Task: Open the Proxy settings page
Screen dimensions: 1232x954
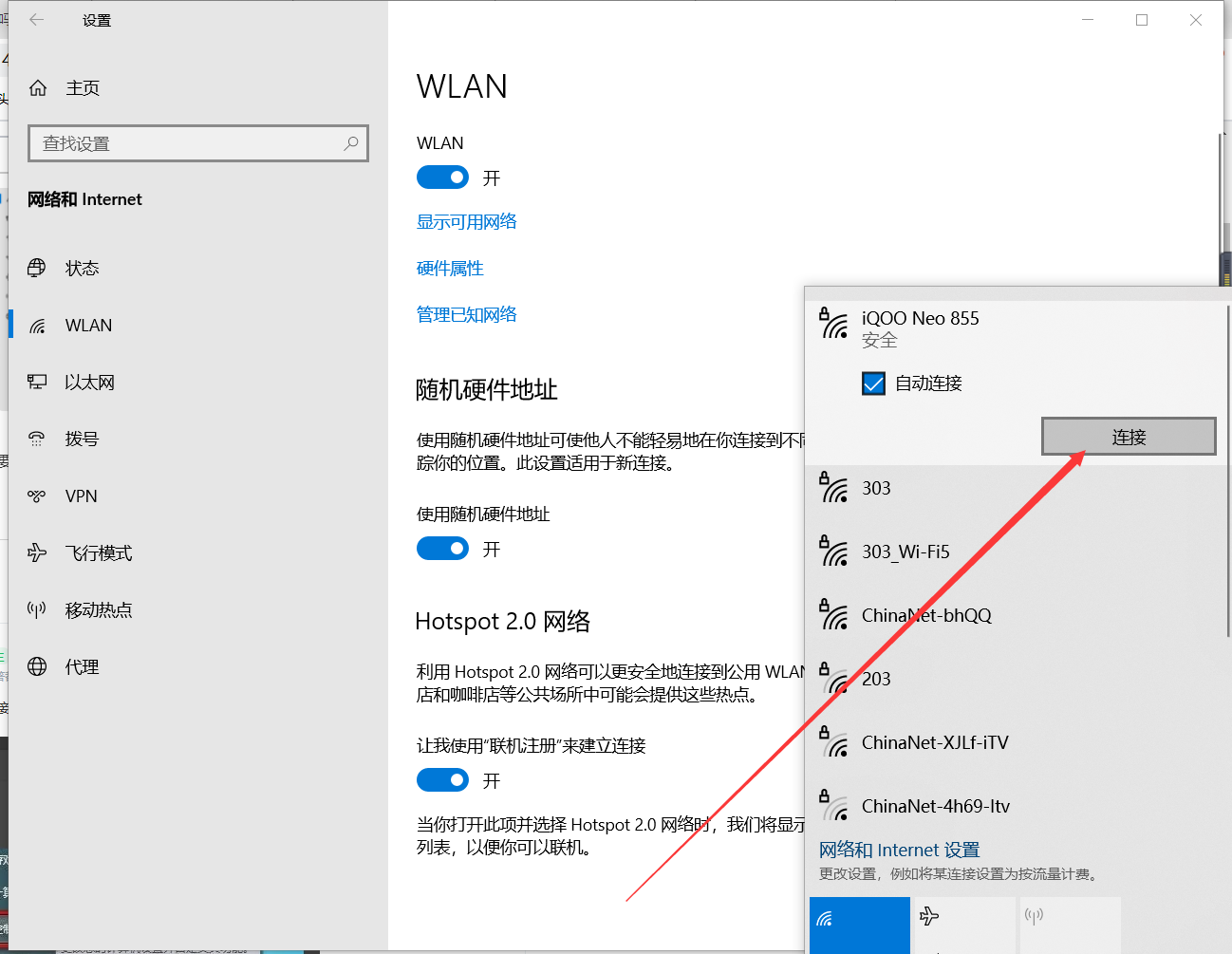Action: (82, 666)
